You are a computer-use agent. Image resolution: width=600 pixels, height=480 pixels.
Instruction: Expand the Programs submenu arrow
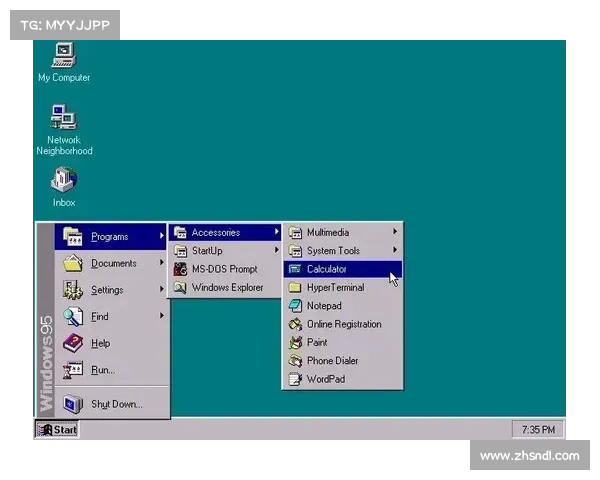[162, 236]
